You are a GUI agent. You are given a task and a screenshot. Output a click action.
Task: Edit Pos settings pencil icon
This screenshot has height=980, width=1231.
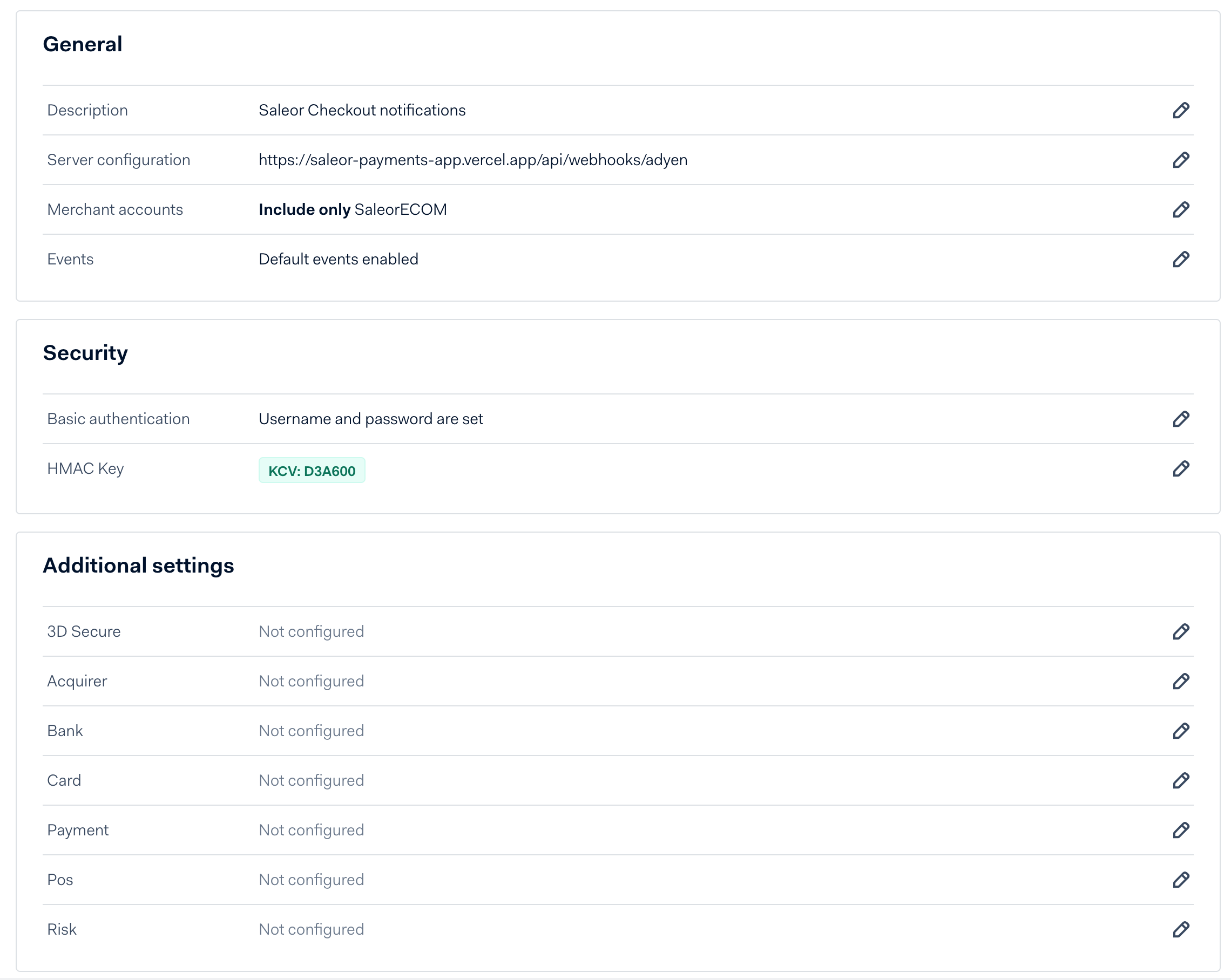1181,880
